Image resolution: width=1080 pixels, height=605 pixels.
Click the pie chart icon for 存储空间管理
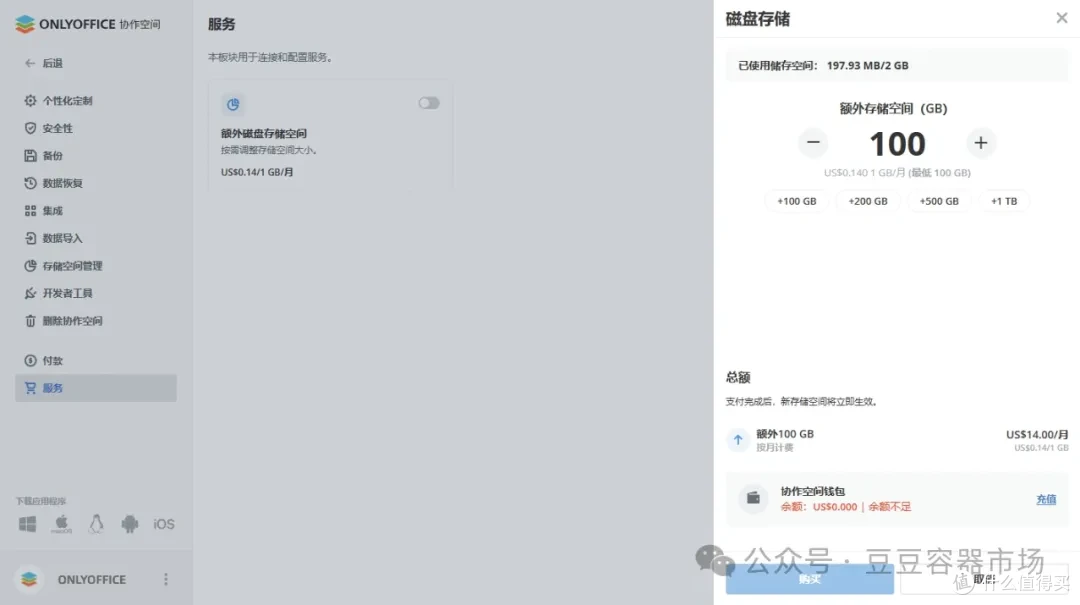click(x=30, y=266)
